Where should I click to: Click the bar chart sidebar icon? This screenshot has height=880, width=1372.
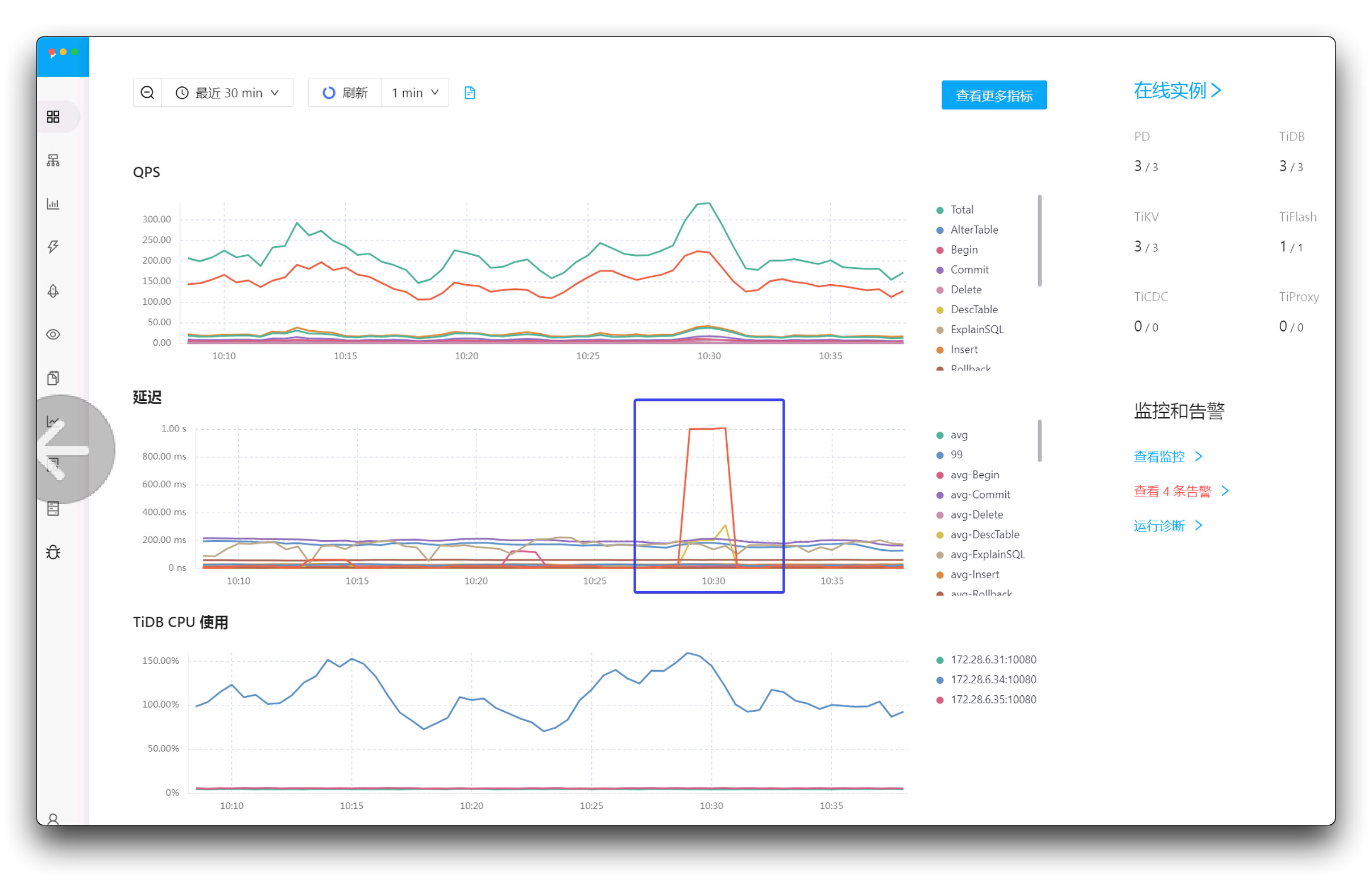(53, 204)
